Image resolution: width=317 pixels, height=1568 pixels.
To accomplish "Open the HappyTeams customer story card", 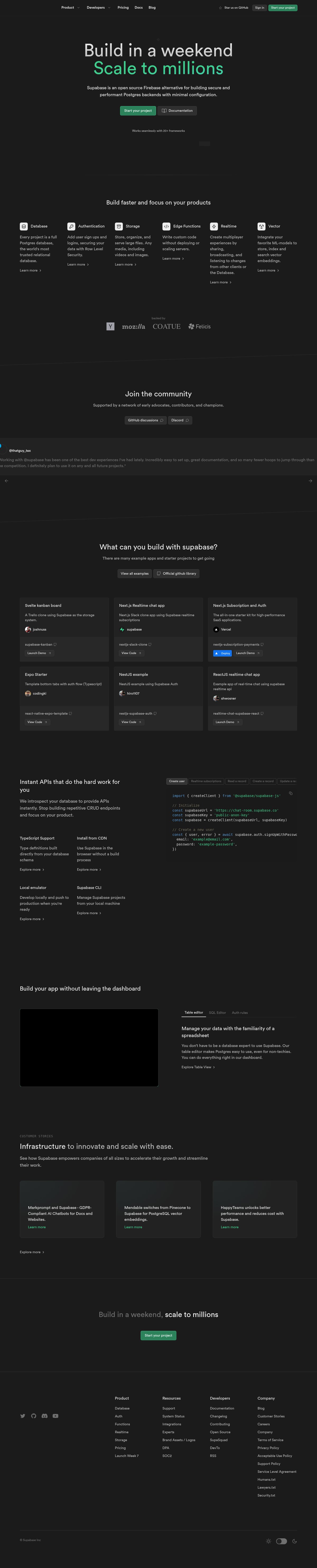I will [255, 1209].
